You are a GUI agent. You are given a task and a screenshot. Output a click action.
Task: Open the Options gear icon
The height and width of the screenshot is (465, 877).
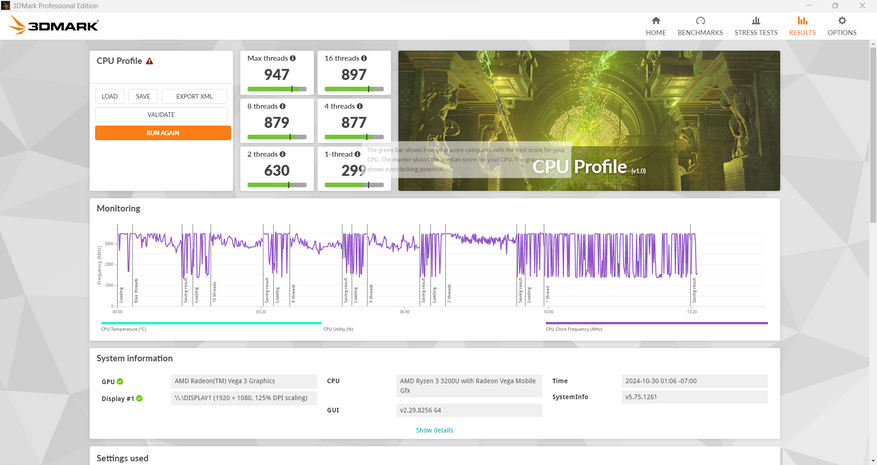pyautogui.click(x=842, y=21)
